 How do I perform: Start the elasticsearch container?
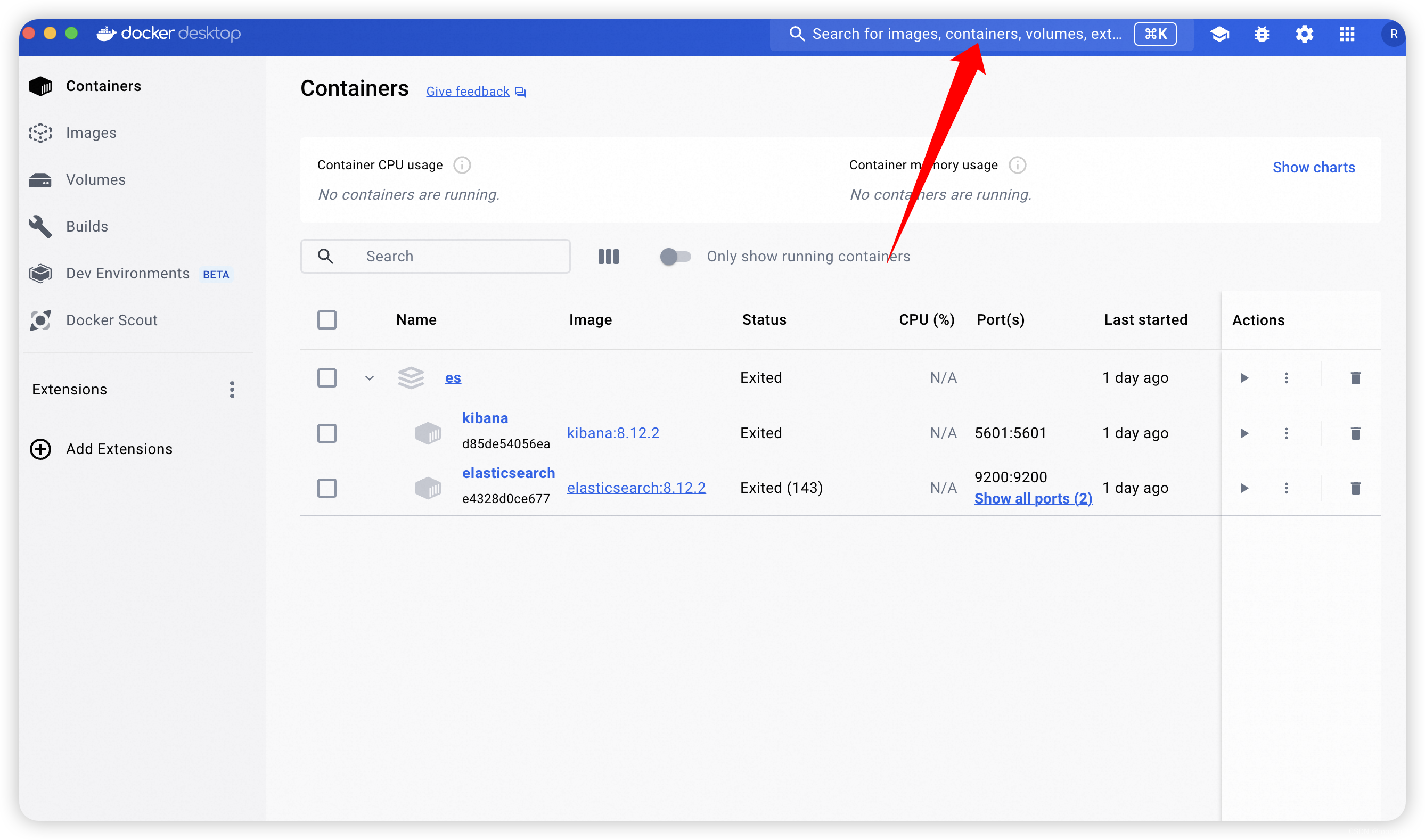[1244, 489]
